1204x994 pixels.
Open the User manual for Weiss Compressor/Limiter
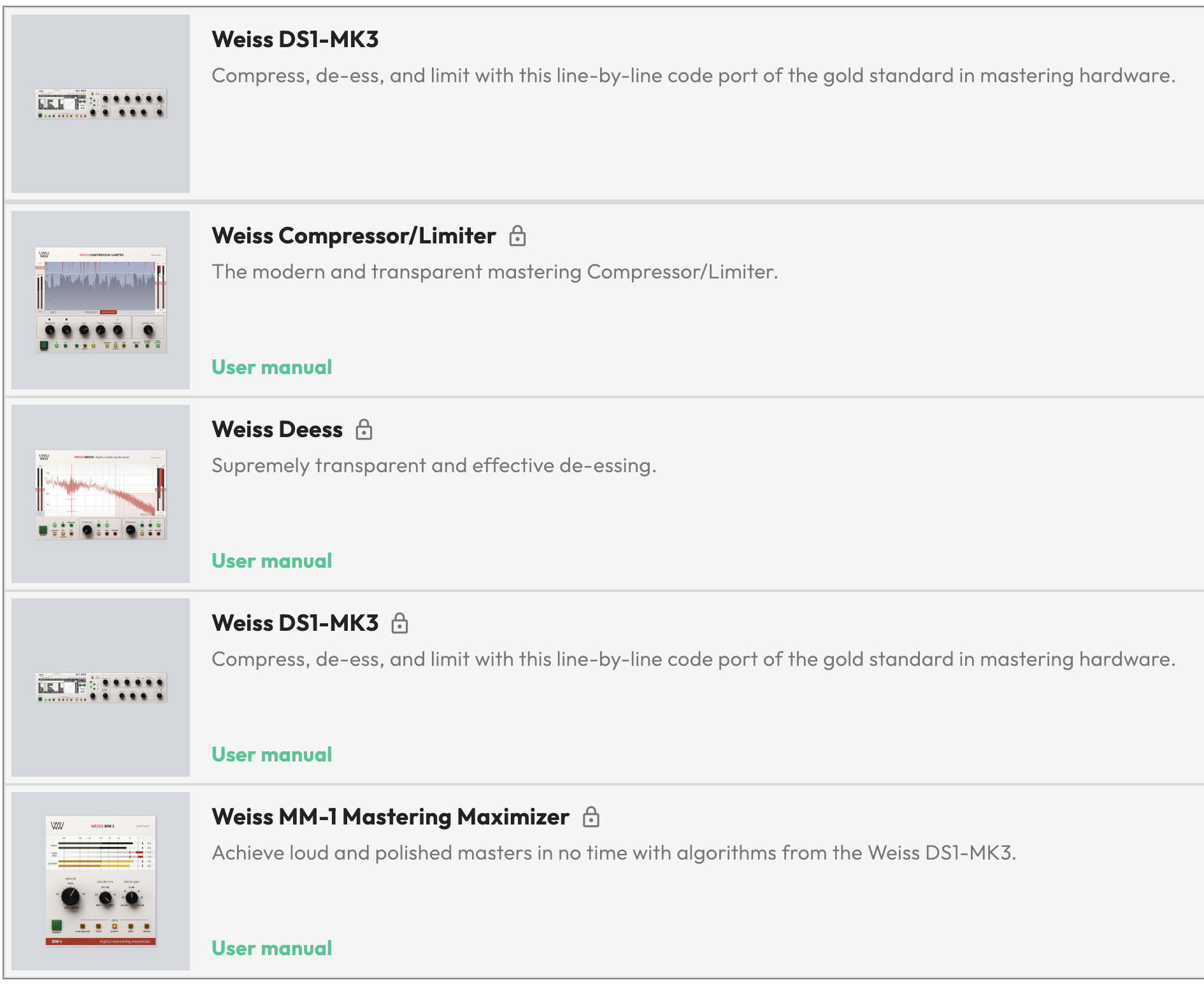[272, 367]
